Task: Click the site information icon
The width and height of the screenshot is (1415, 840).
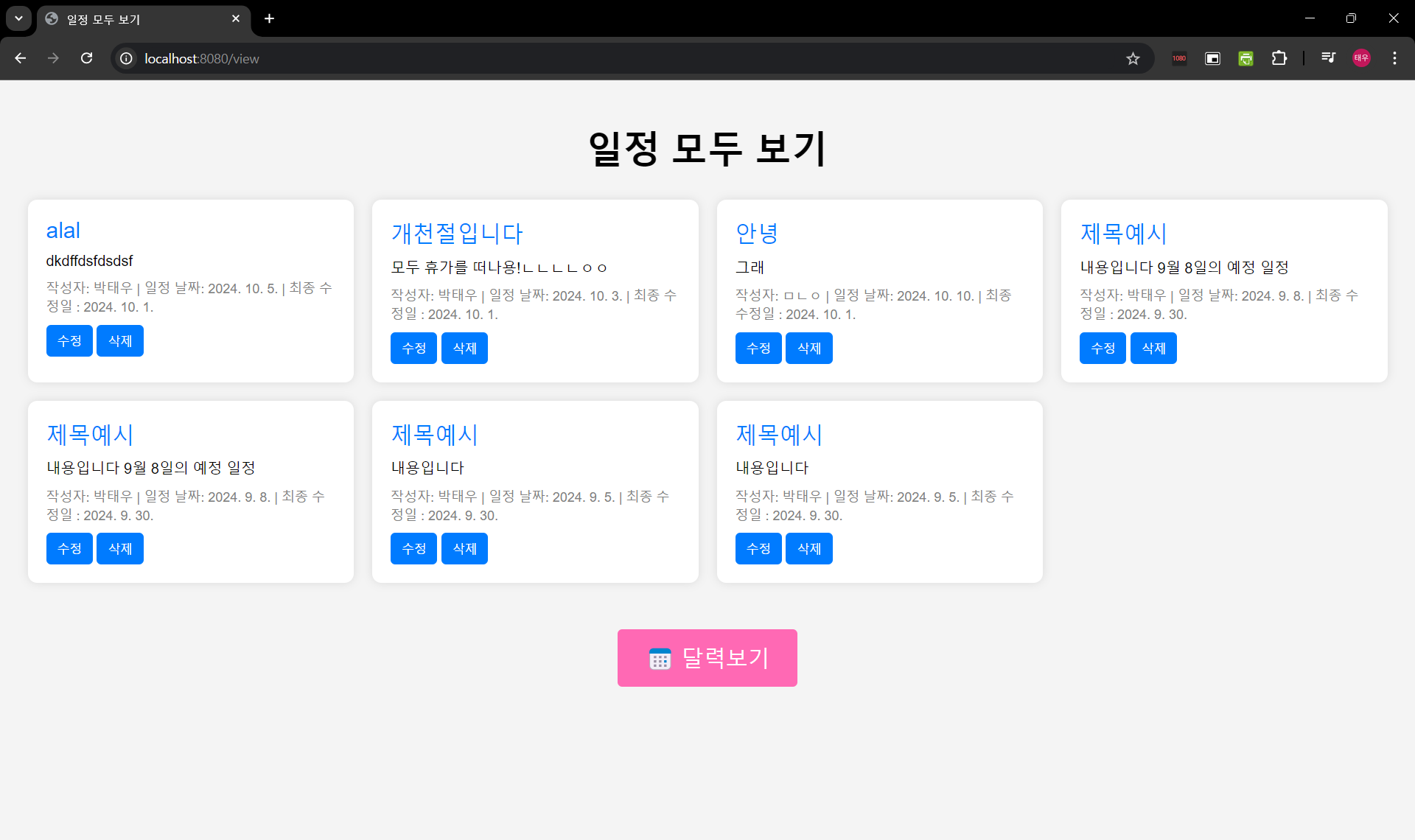Action: pos(127,58)
